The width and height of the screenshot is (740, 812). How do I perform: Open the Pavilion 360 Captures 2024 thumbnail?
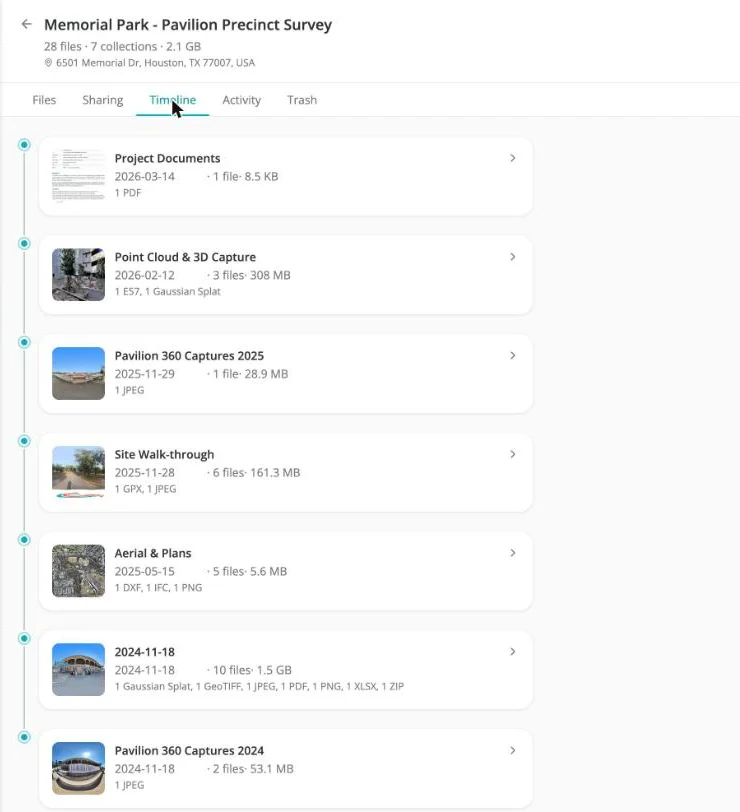78,768
